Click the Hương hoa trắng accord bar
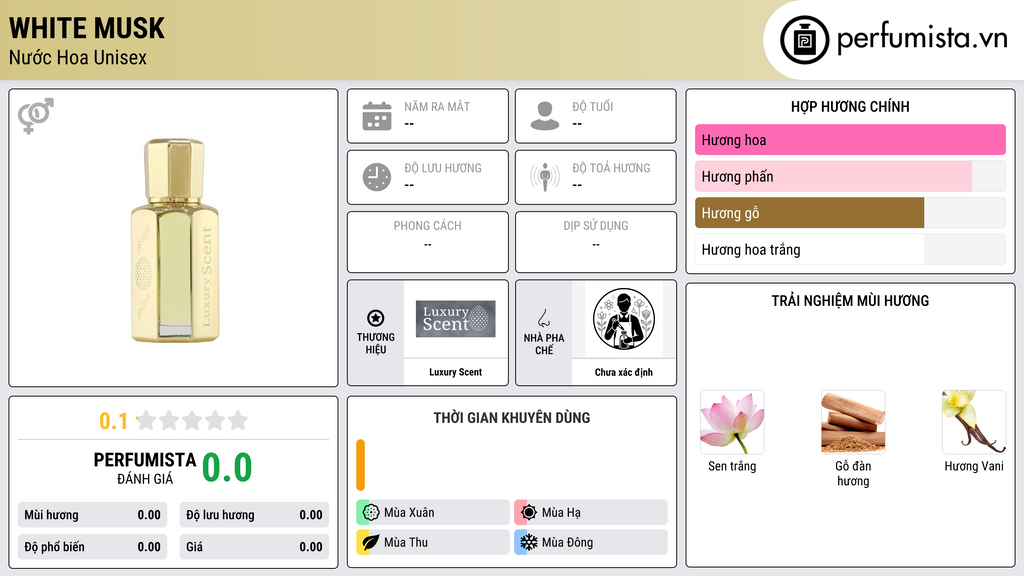The image size is (1024, 576). click(x=850, y=249)
